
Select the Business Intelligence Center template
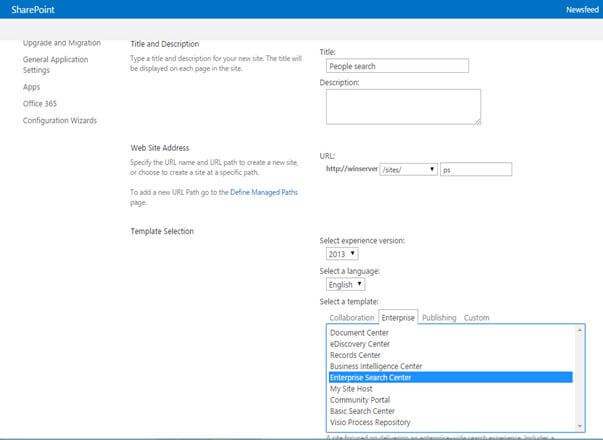pos(451,366)
